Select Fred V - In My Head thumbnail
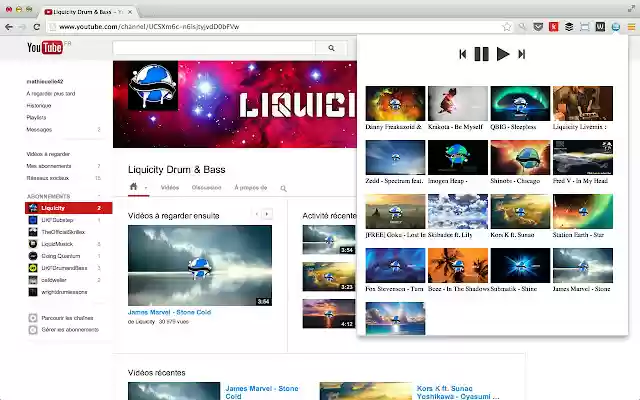640x400 pixels. pos(582,157)
